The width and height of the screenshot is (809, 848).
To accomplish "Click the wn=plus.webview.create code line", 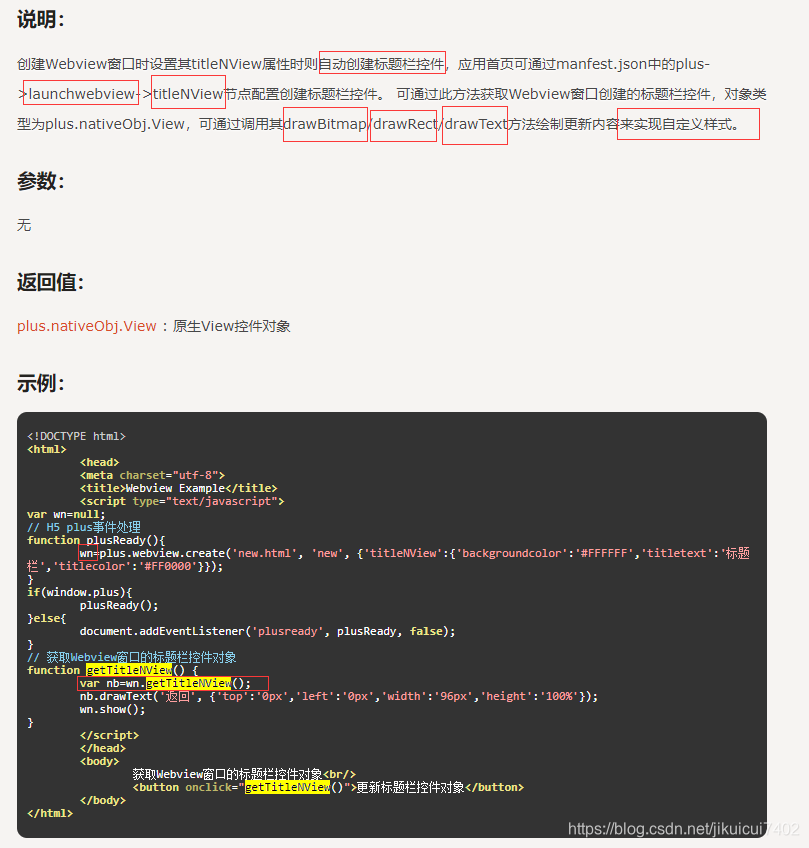I will 388,559.
